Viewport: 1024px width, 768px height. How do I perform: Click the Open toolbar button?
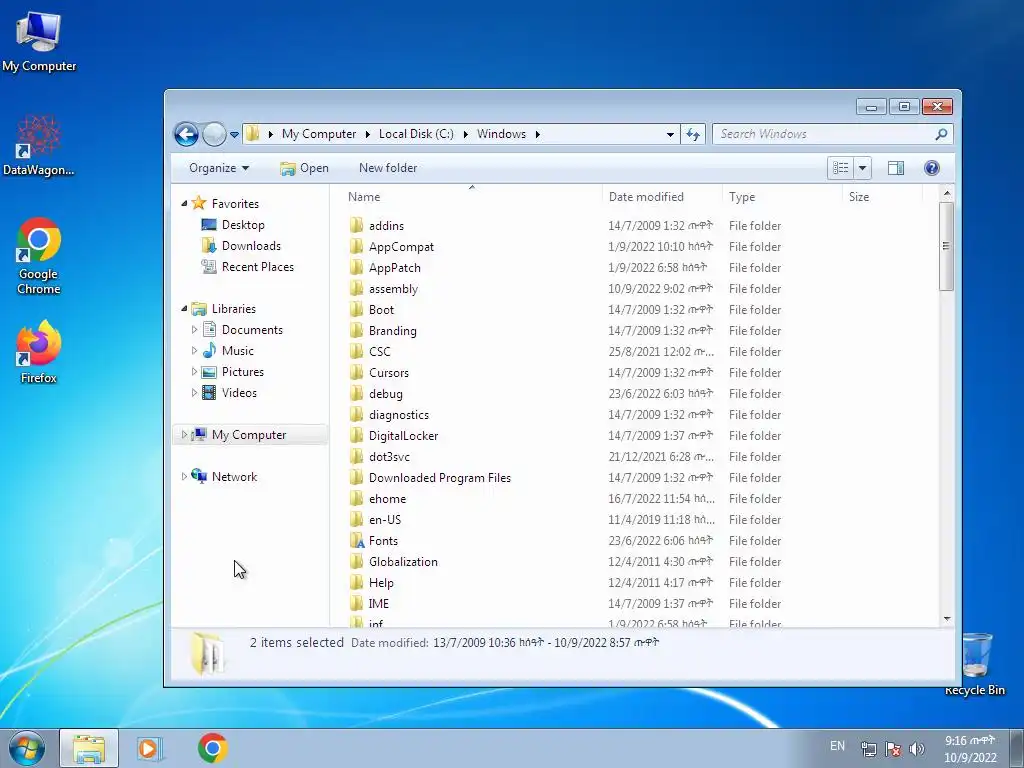(304, 168)
